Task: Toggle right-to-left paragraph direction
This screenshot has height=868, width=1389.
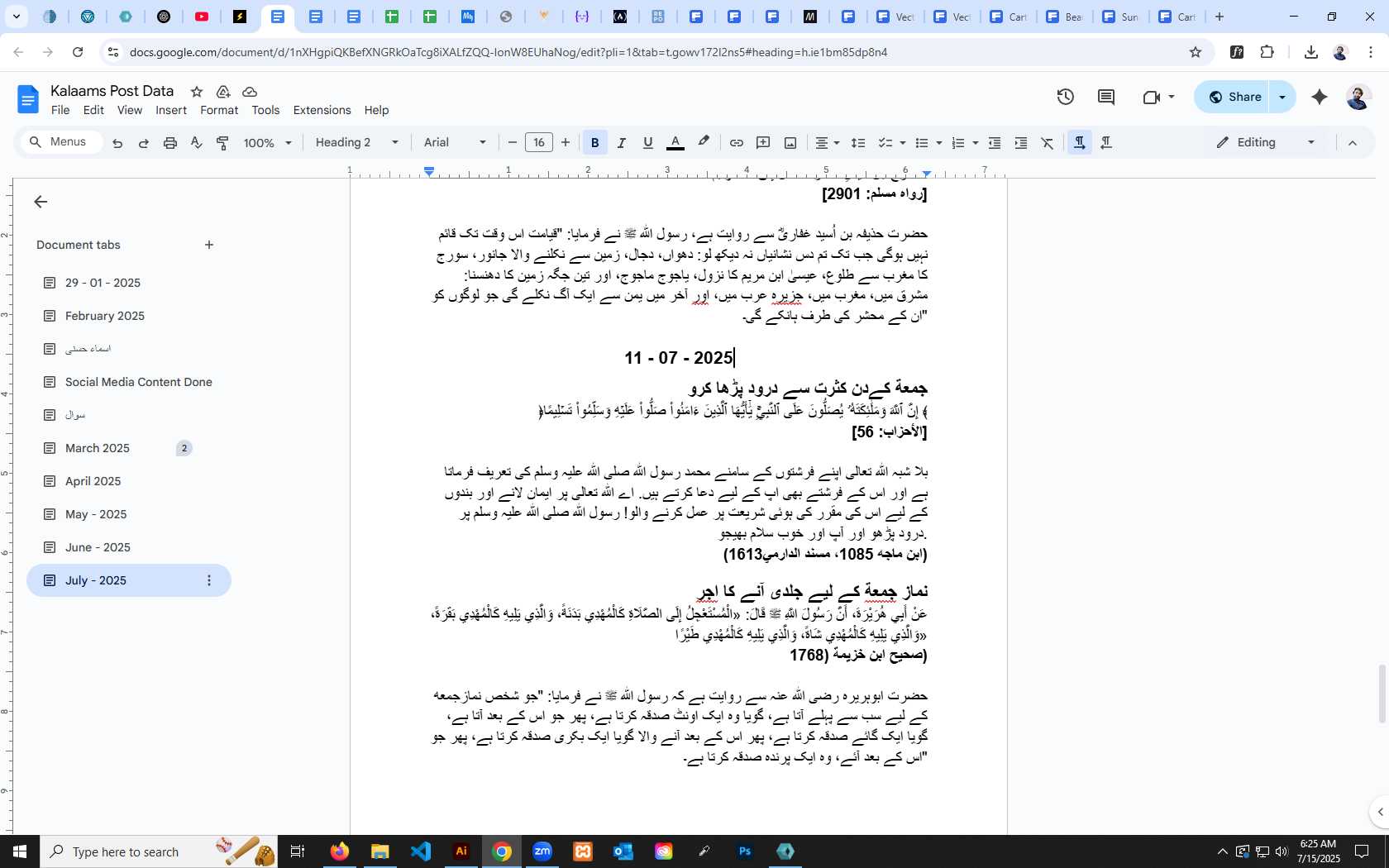Action: [1106, 143]
